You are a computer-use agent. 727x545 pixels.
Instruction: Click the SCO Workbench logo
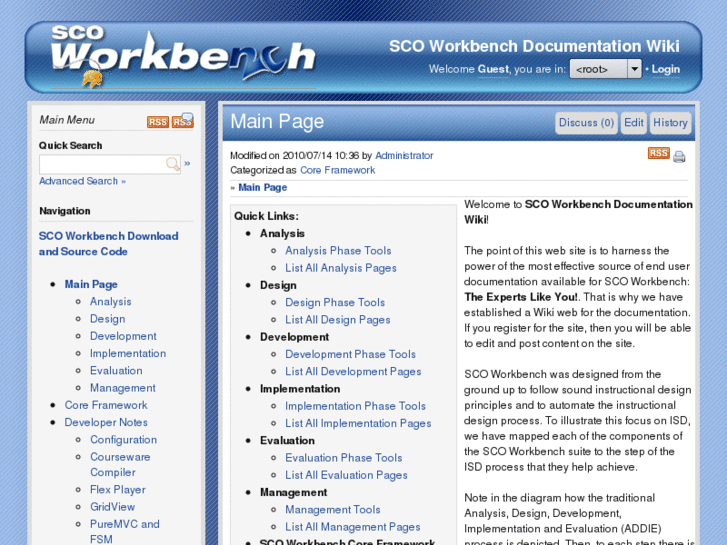point(183,58)
